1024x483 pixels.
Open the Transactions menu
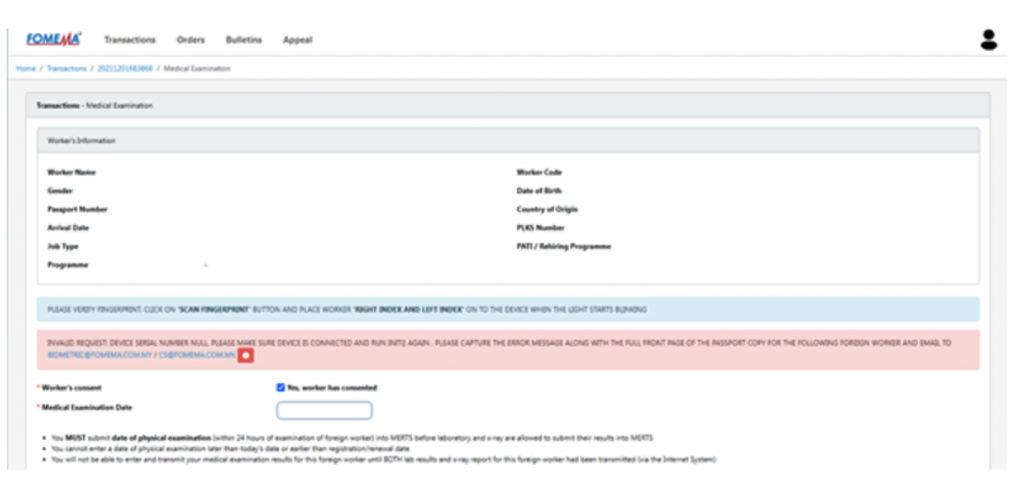(x=130, y=40)
